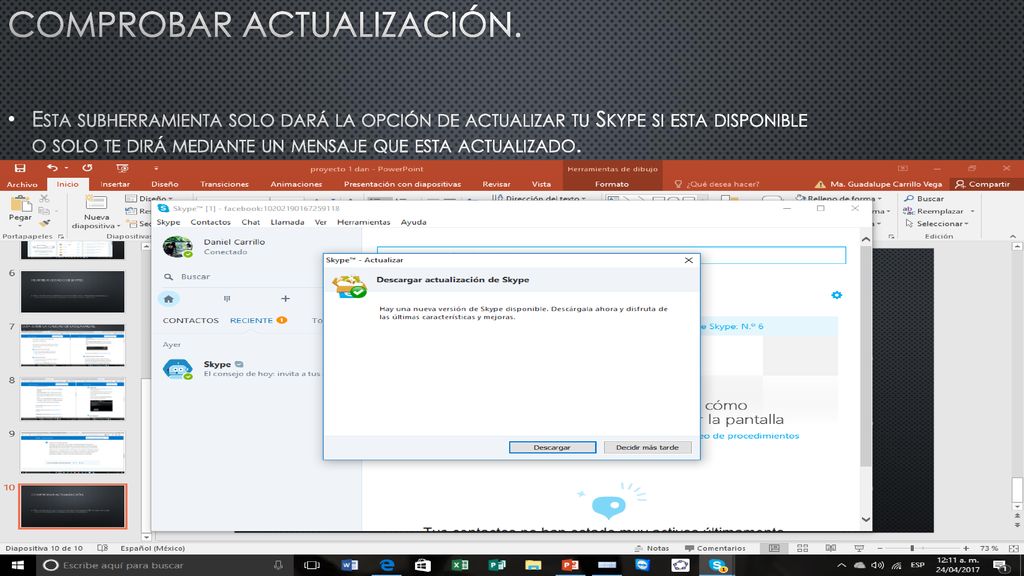Open Microsoft Edge from the taskbar
This screenshot has width=1024, height=576.
point(387,565)
